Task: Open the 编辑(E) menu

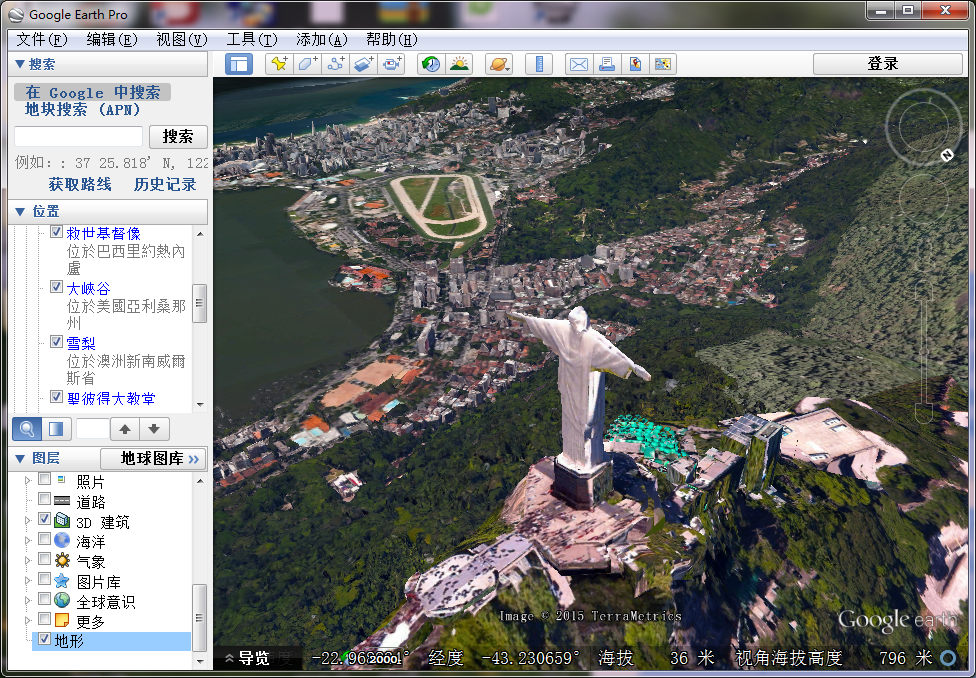Action: click(x=111, y=40)
